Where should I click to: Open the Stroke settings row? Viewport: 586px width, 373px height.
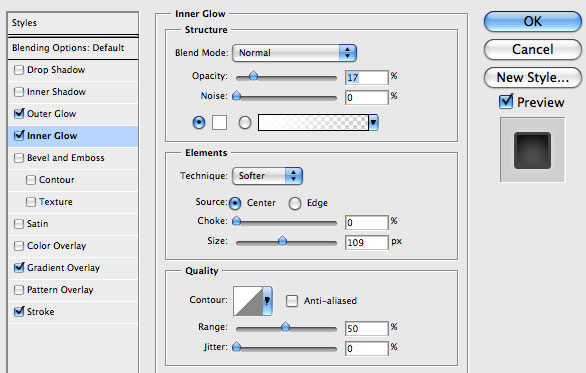point(73,311)
